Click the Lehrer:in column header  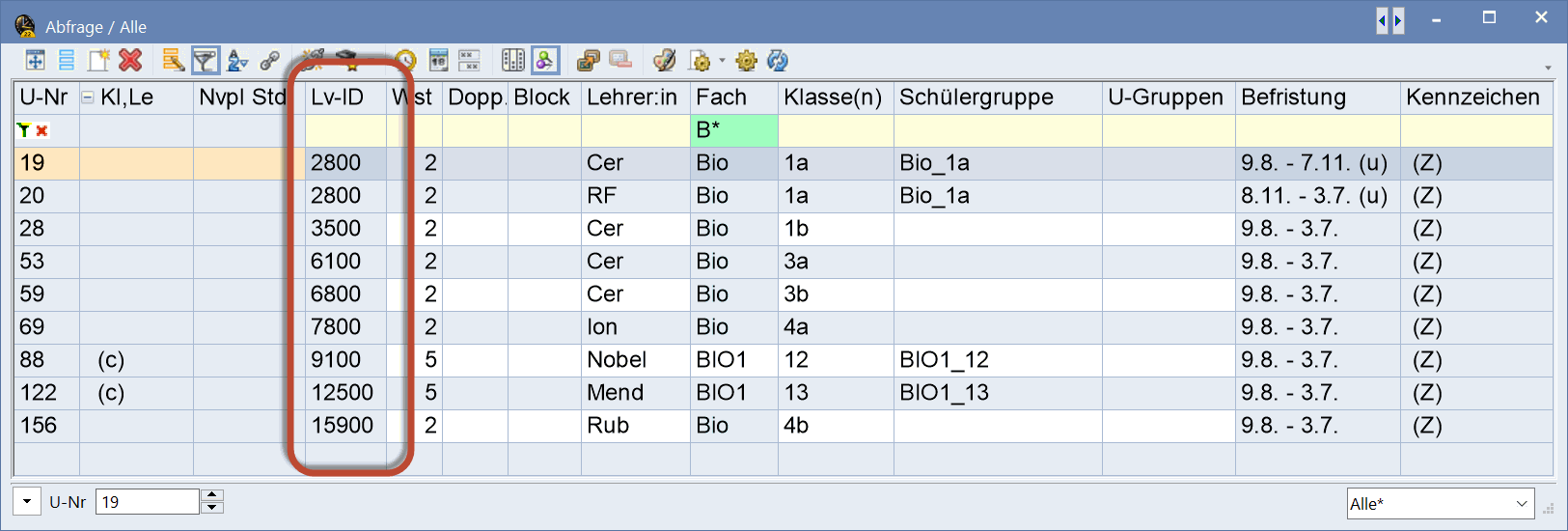[x=632, y=98]
